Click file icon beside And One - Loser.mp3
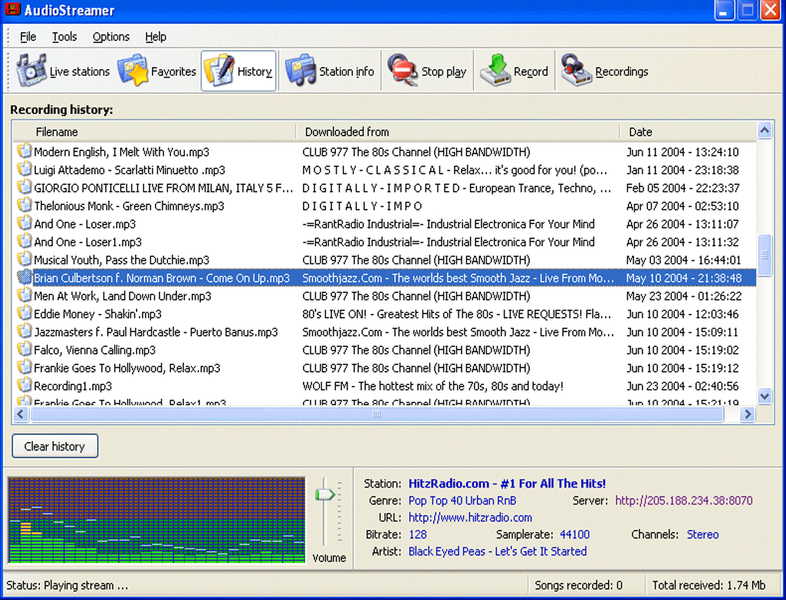This screenshot has width=786, height=600. (x=24, y=223)
